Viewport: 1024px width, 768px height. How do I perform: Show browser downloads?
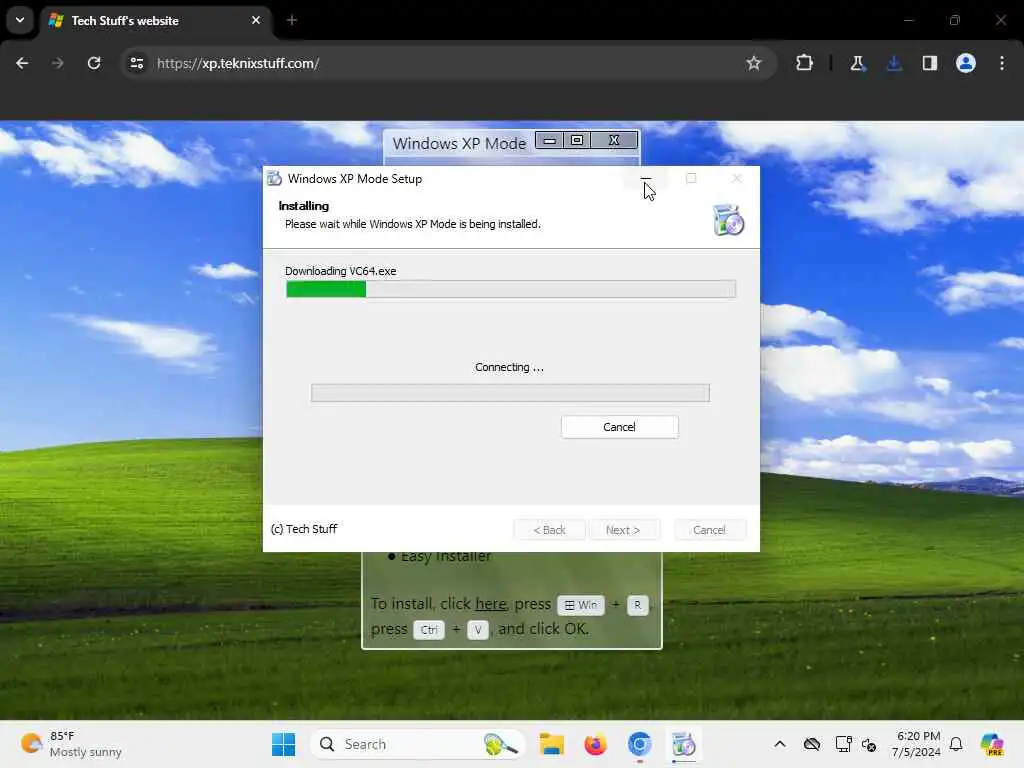(x=894, y=63)
